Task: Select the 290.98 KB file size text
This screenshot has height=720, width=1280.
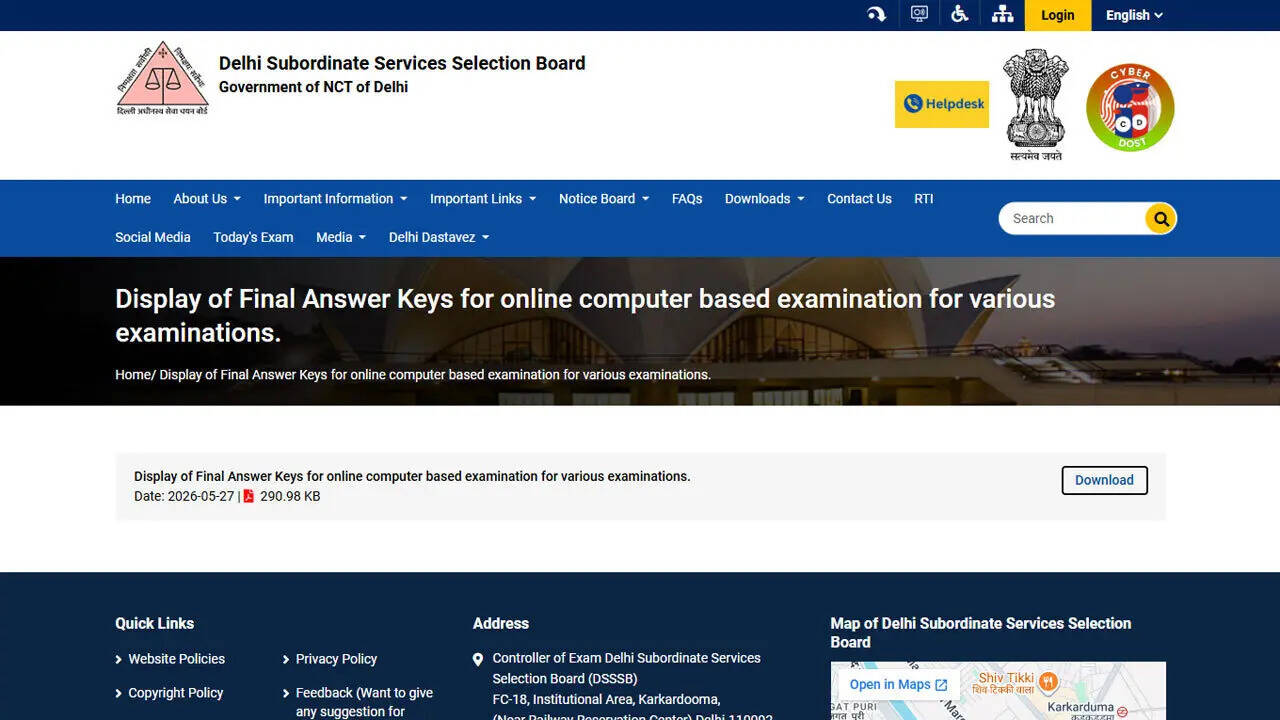Action: click(290, 496)
